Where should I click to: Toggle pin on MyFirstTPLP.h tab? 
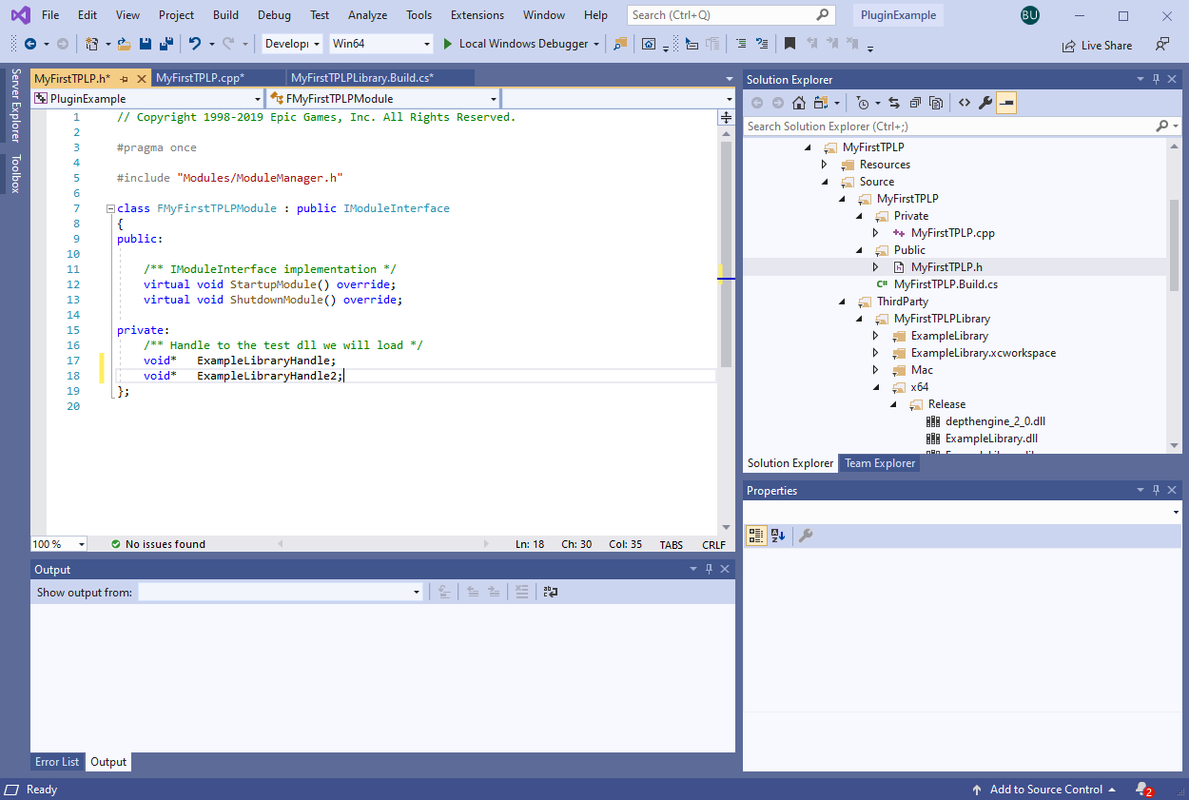[124, 79]
